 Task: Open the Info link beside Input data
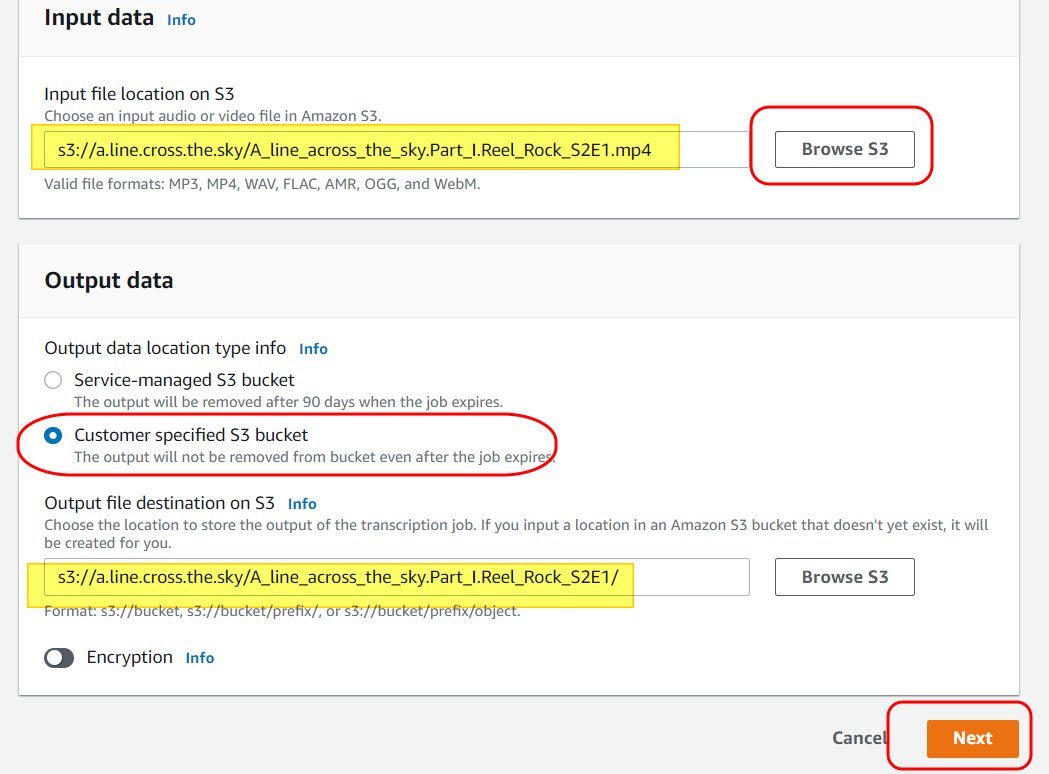181,20
